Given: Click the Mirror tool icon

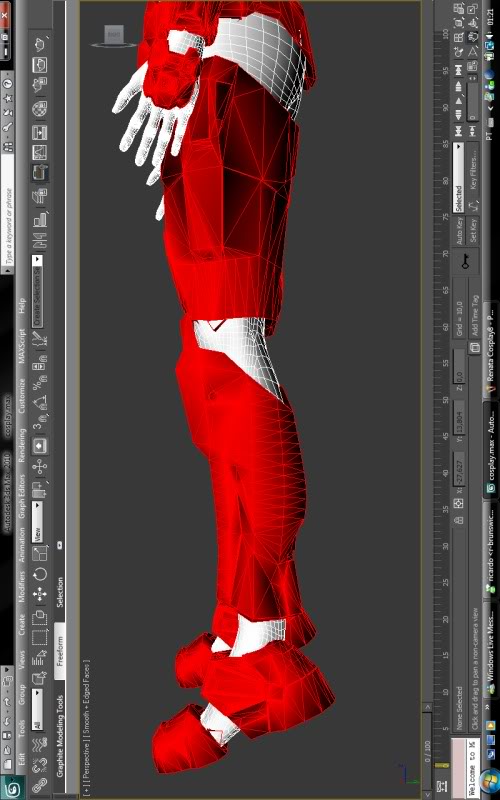Looking at the screenshot, I should (x=39, y=241).
